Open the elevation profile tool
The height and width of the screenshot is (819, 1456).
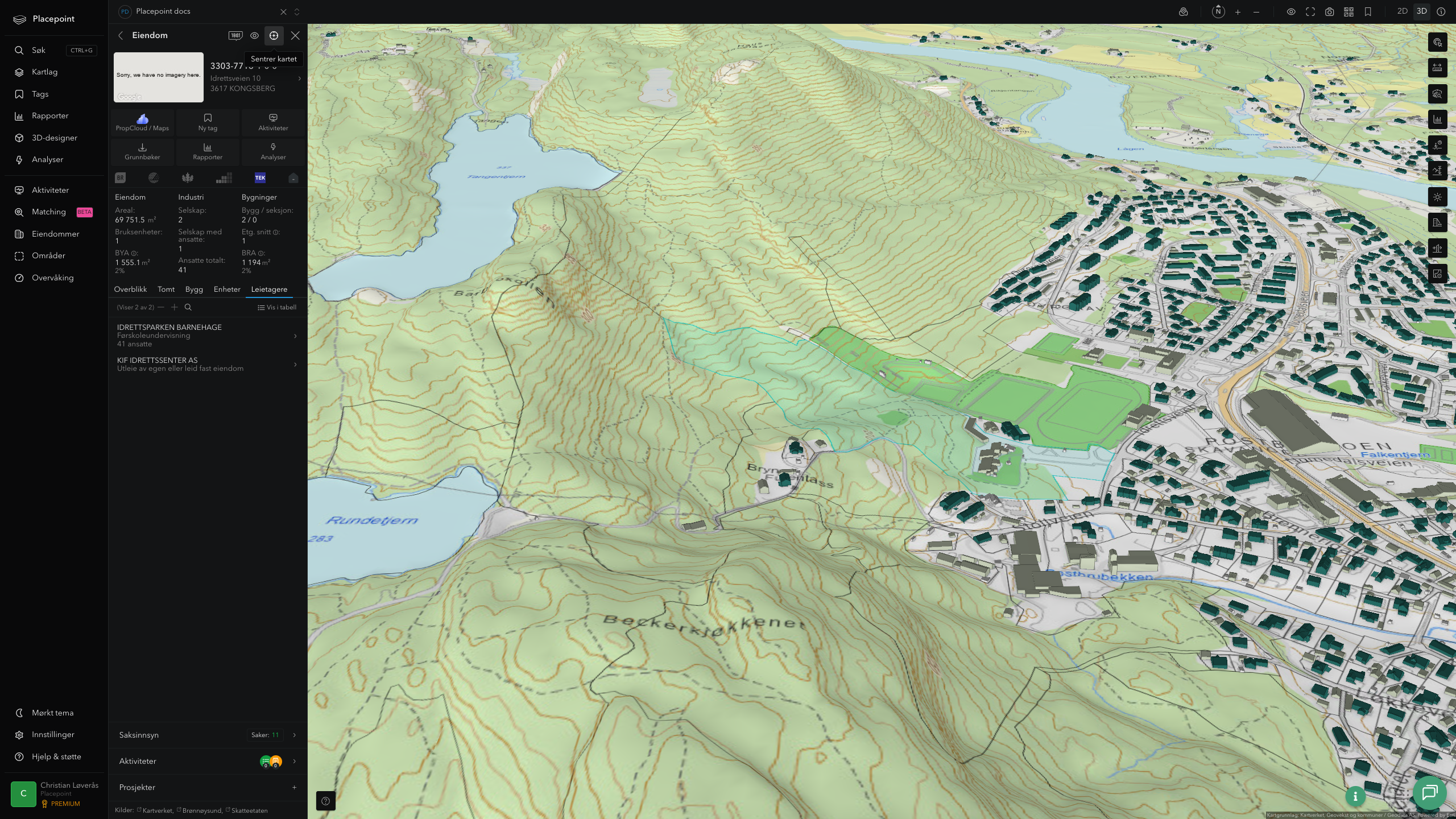tap(1437, 171)
